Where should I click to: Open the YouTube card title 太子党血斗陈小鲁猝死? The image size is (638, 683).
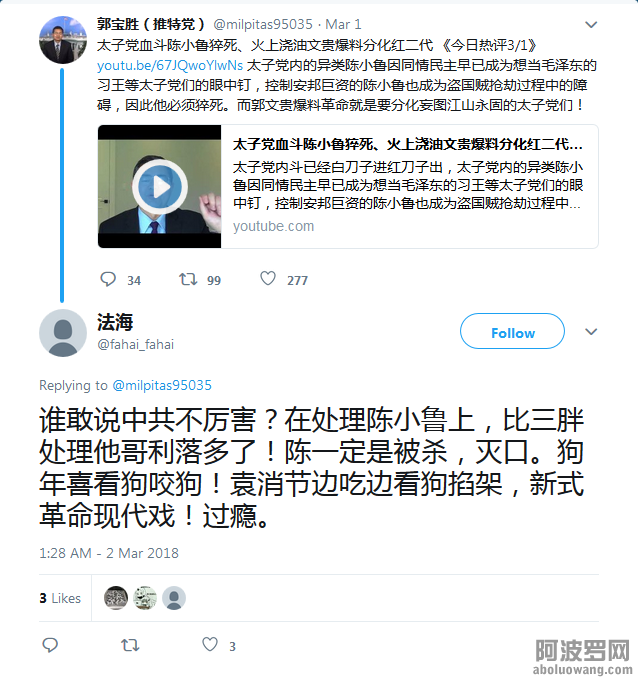click(x=407, y=144)
